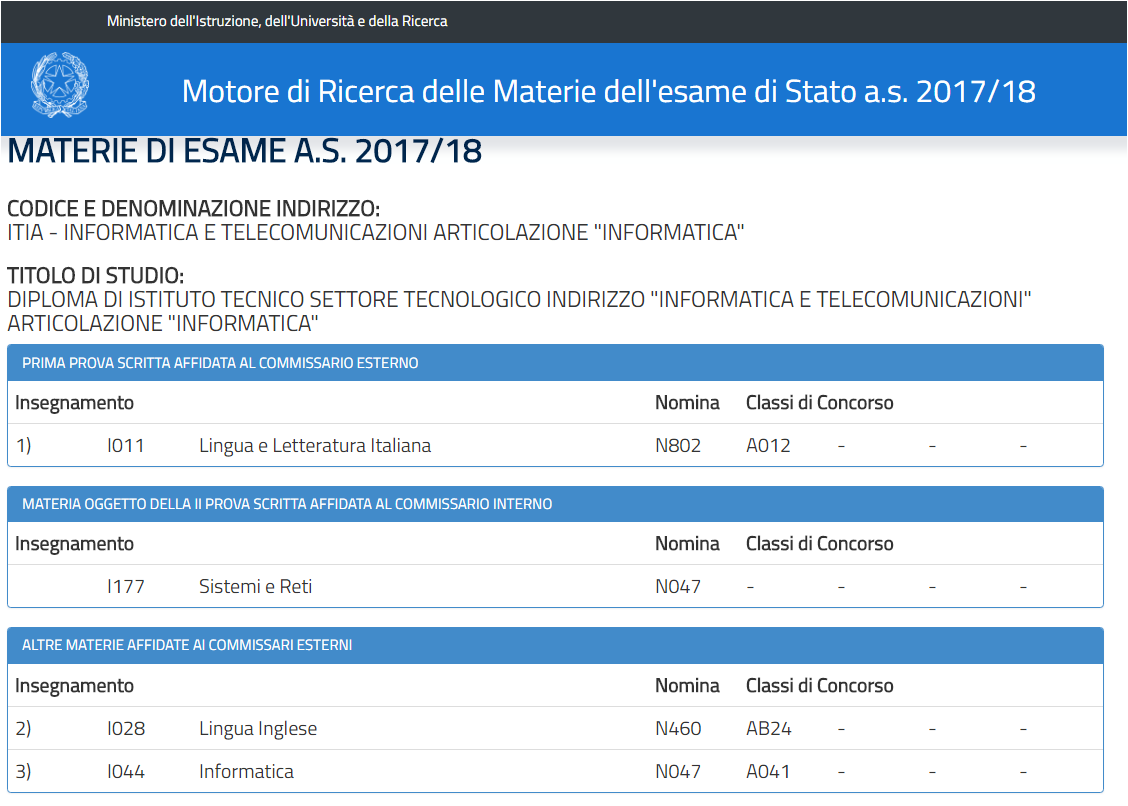This screenshot has width=1128, height=806.
Task: Click Insegnamento column header in first table
Action: (x=74, y=402)
